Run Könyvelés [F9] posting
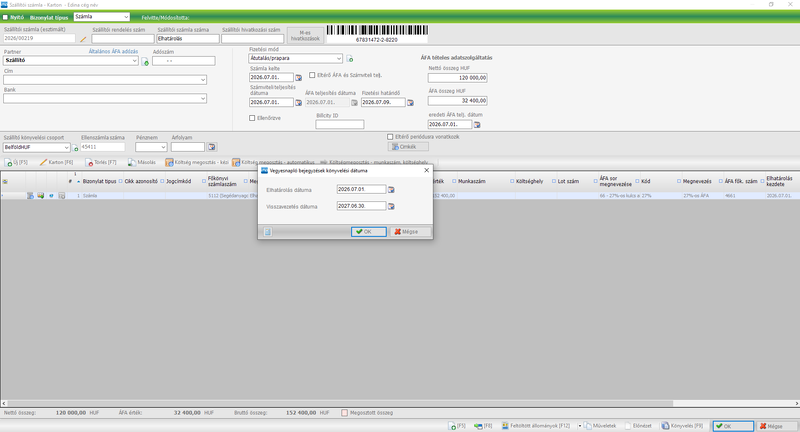This screenshot has height=432, width=800. pos(682,426)
